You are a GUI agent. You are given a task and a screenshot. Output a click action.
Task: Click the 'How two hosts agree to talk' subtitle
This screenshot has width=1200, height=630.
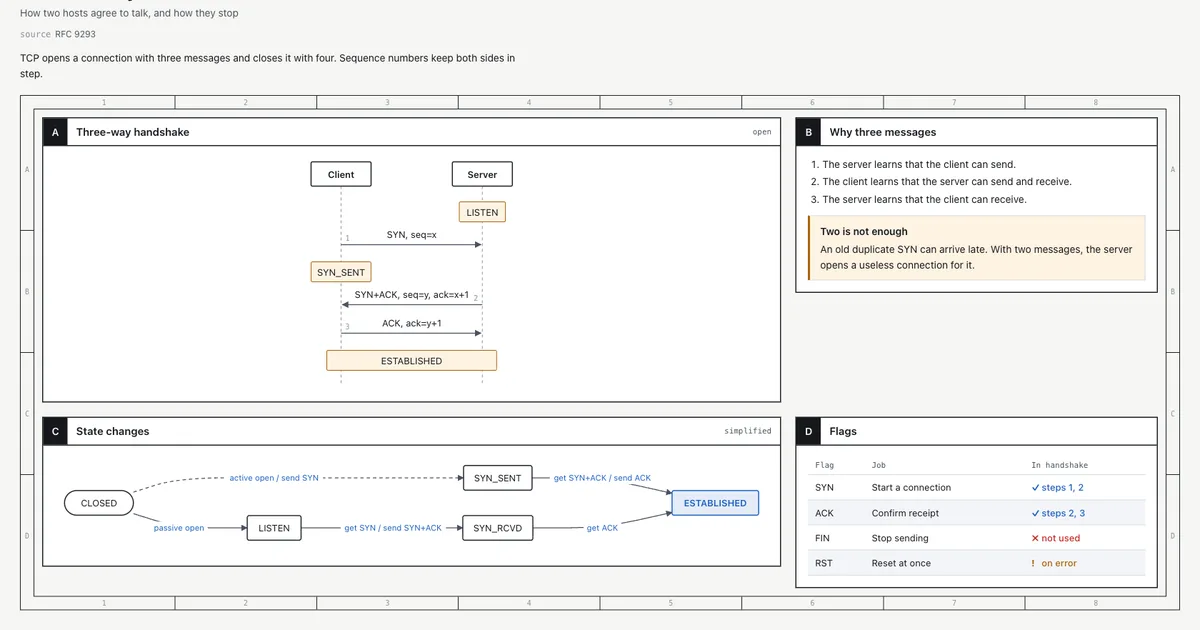click(129, 13)
